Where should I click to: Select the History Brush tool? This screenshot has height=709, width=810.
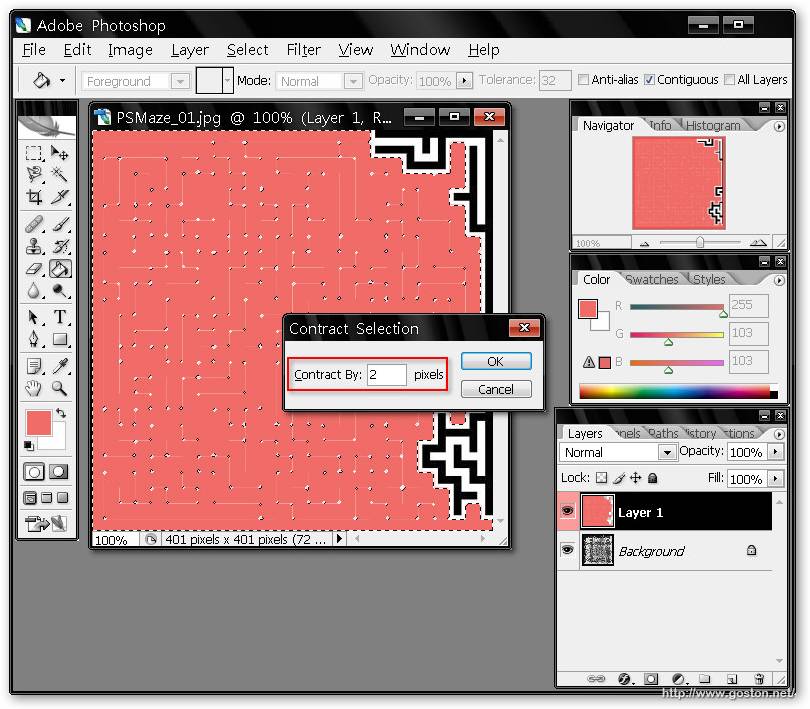[x=59, y=246]
